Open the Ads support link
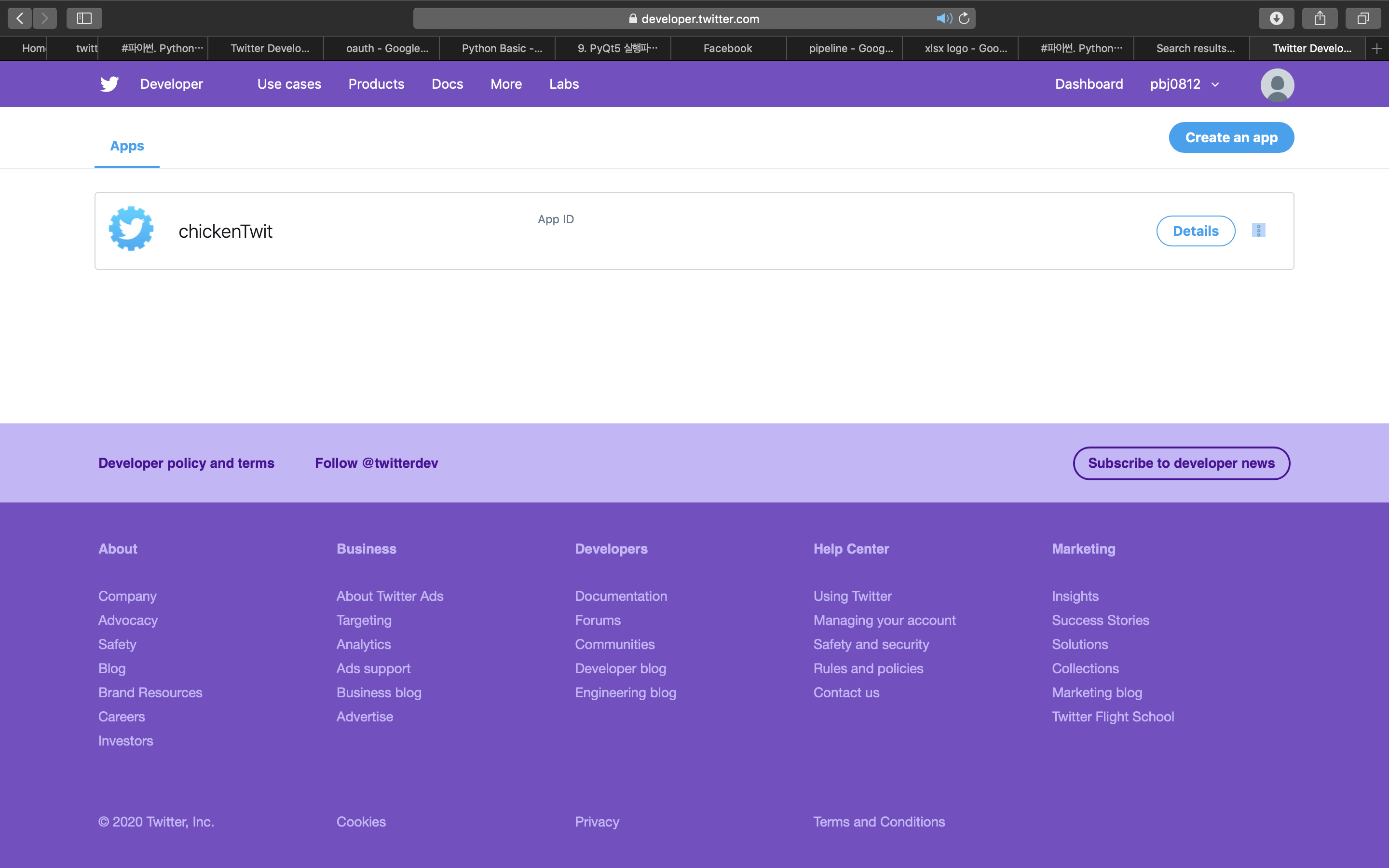This screenshot has height=868, width=1389. 373,668
